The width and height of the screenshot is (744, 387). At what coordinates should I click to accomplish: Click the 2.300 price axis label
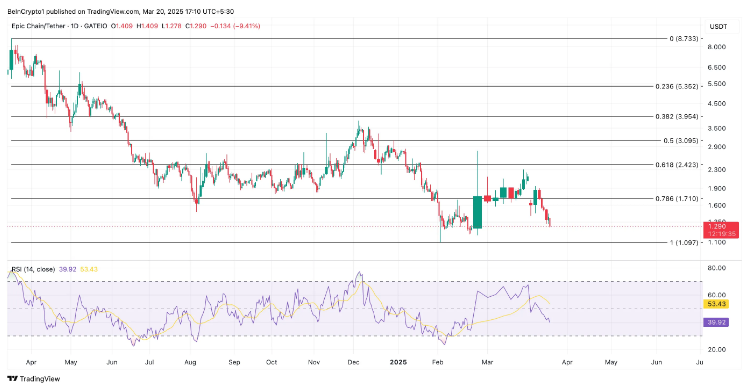click(x=716, y=169)
